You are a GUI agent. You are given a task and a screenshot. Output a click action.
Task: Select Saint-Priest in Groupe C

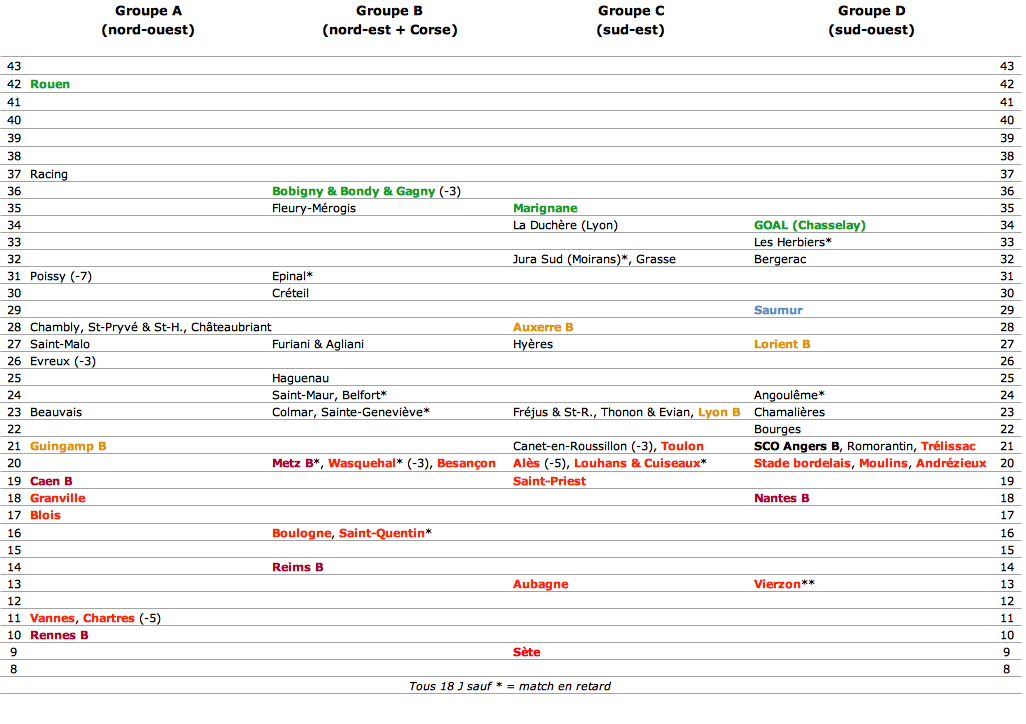pos(550,481)
